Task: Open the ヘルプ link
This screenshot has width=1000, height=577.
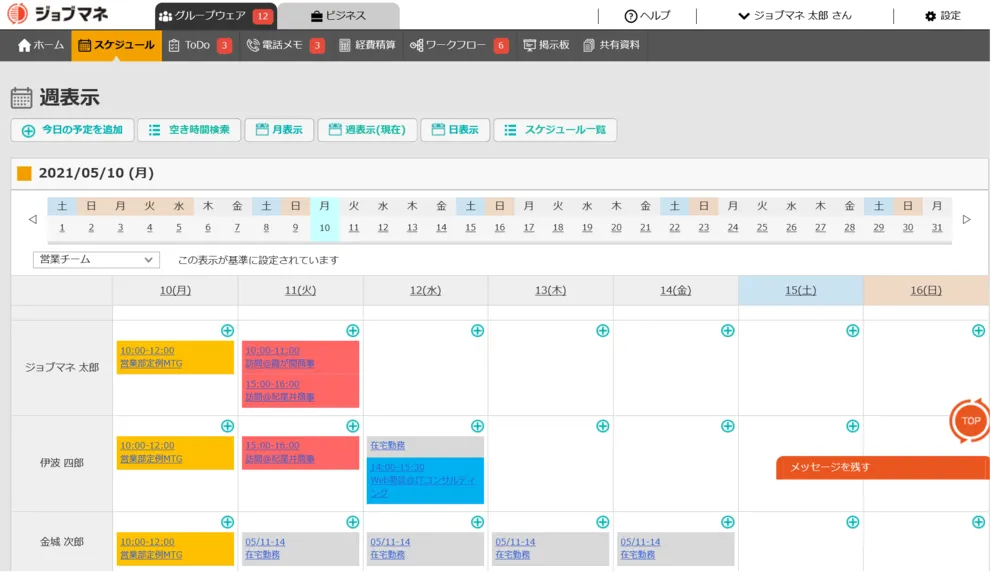Action: coord(647,16)
